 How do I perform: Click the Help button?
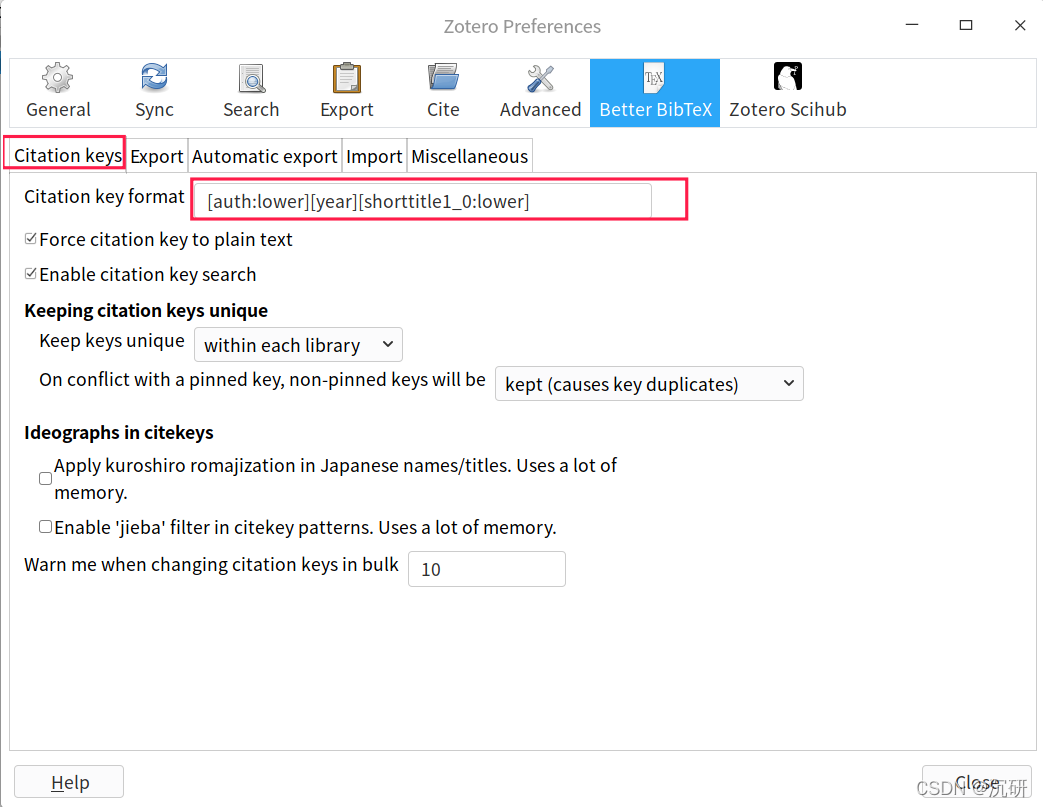69,782
